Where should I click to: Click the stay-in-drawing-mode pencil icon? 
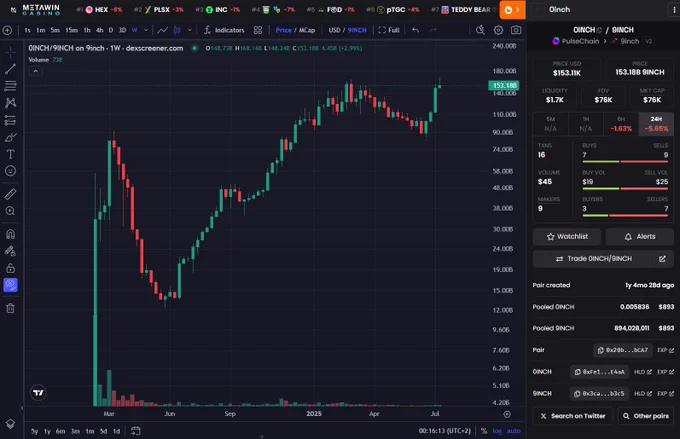(10, 251)
